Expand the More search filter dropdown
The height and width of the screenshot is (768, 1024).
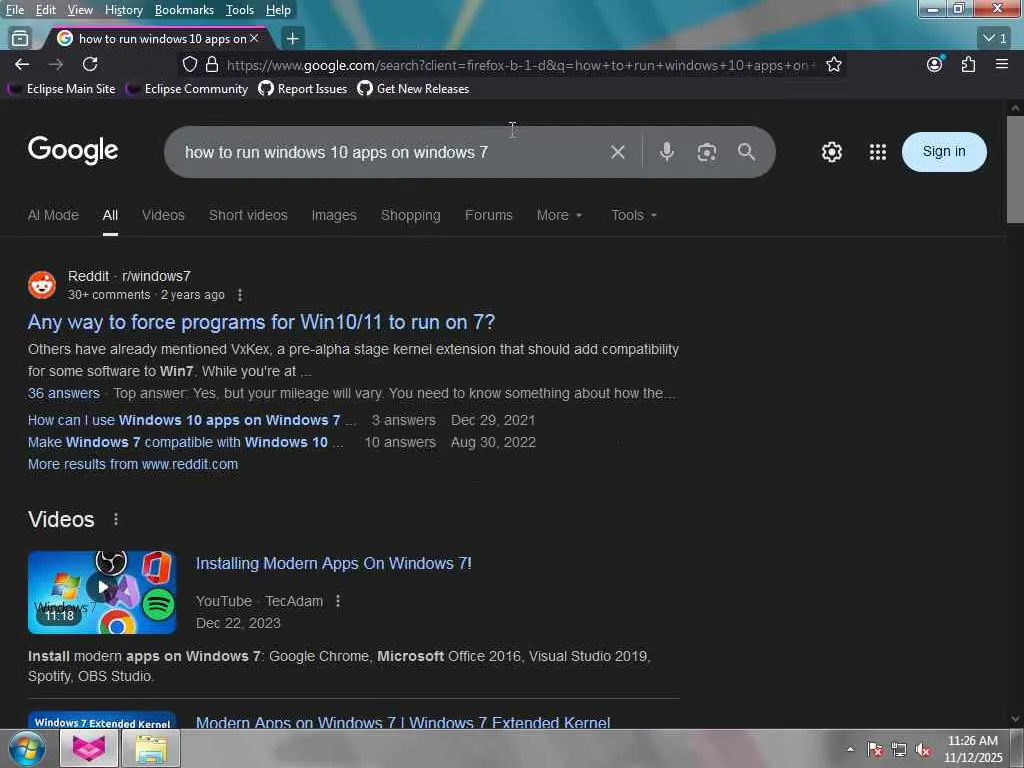point(559,215)
